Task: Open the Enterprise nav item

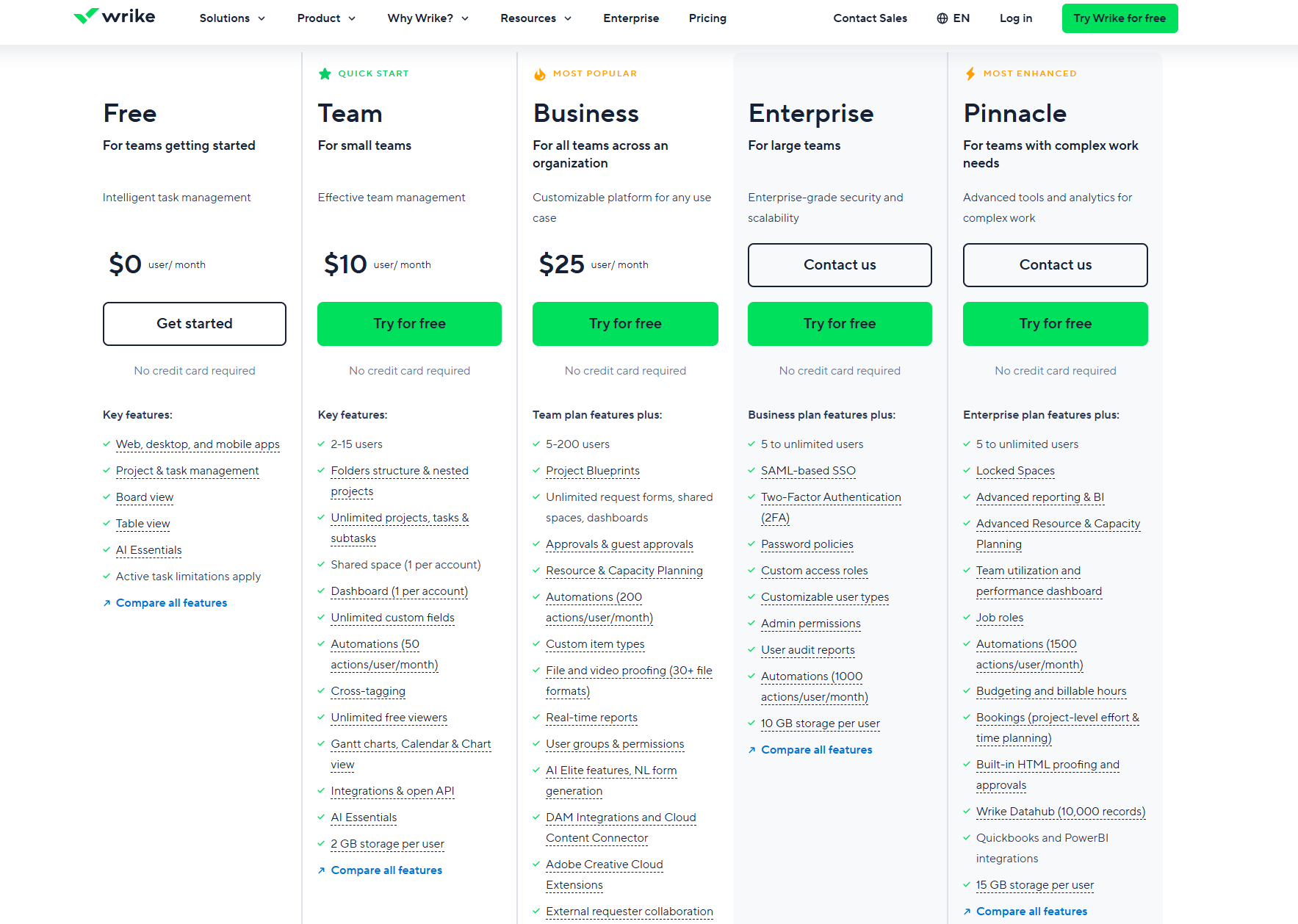Action: tap(631, 18)
